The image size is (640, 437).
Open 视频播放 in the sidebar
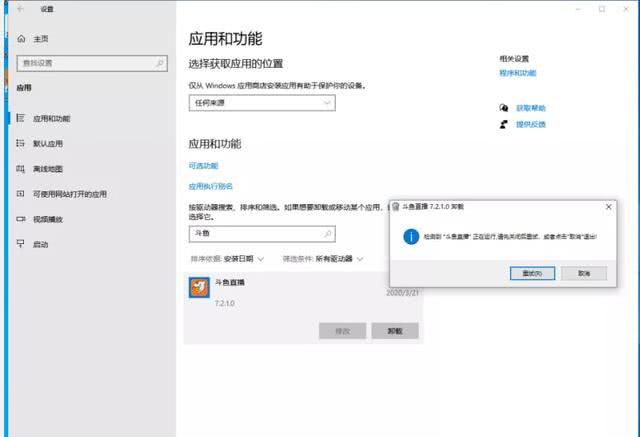[48, 219]
